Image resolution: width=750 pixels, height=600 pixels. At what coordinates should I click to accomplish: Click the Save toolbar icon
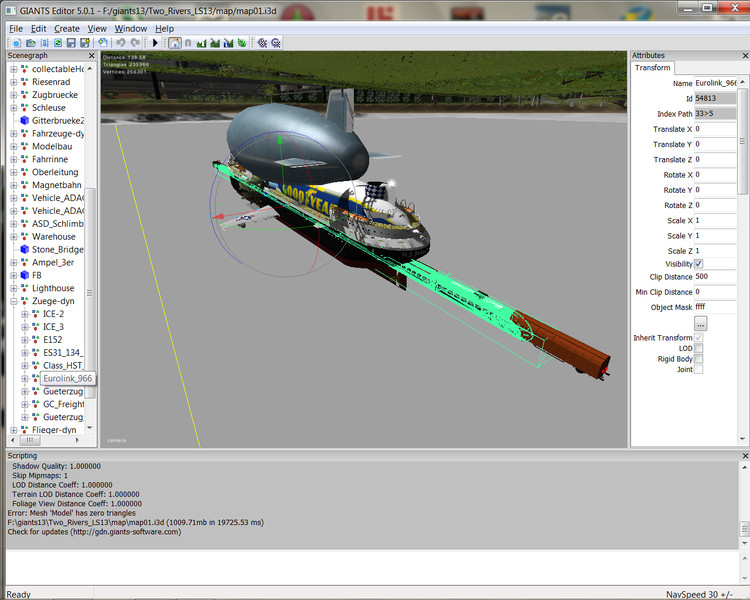click(71, 43)
